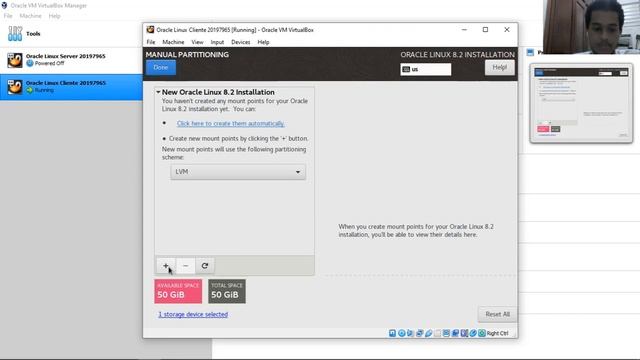
Task: Open the Machine menu in VirtualBox Manager
Action: [30, 16]
